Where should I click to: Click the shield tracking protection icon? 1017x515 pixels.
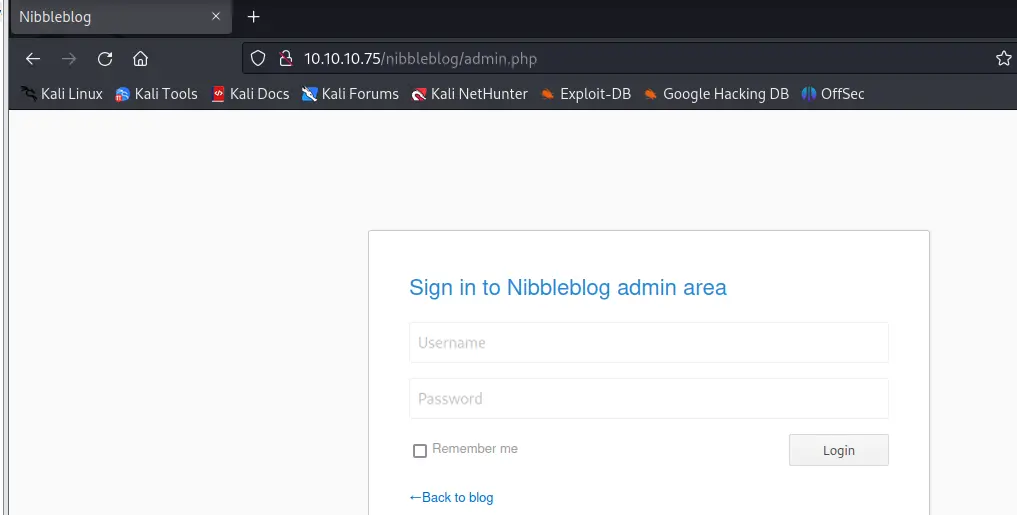pos(258,58)
